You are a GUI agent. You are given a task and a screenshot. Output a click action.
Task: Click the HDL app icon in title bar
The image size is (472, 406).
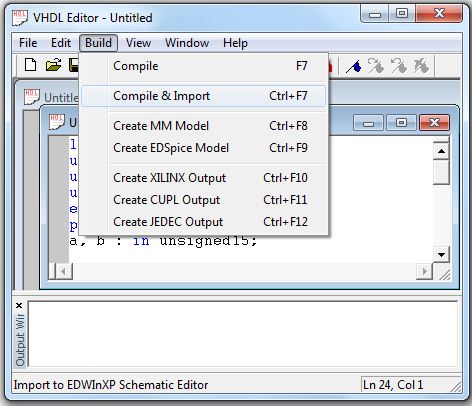20,18
